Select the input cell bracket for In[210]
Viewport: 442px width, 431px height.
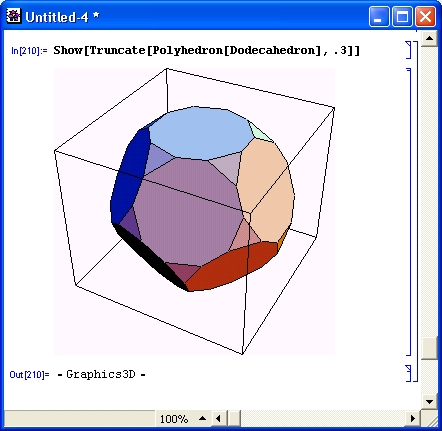click(x=409, y=50)
